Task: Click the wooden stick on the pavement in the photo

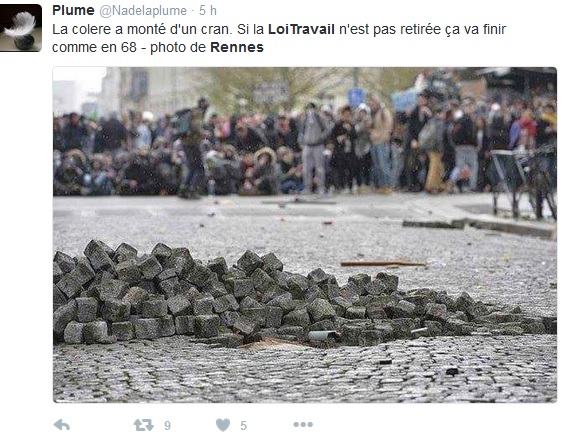Action: coord(383,264)
